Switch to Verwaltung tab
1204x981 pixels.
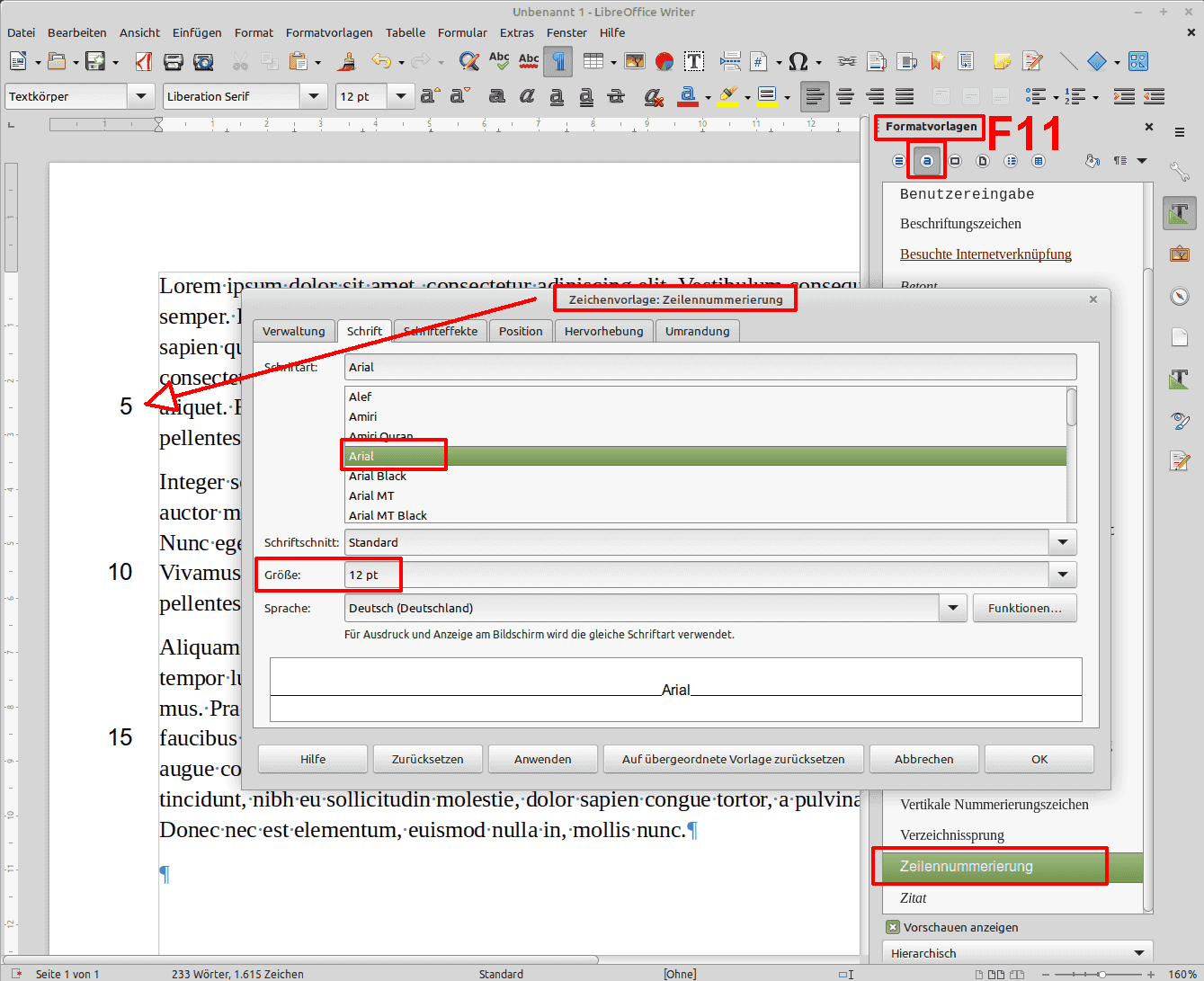tap(294, 331)
